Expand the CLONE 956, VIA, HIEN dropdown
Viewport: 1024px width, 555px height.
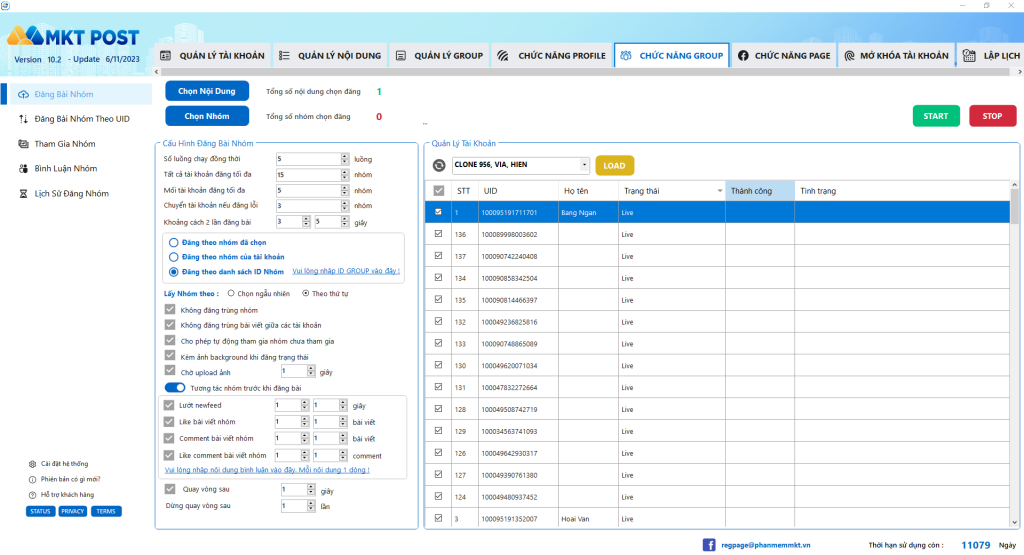584,165
